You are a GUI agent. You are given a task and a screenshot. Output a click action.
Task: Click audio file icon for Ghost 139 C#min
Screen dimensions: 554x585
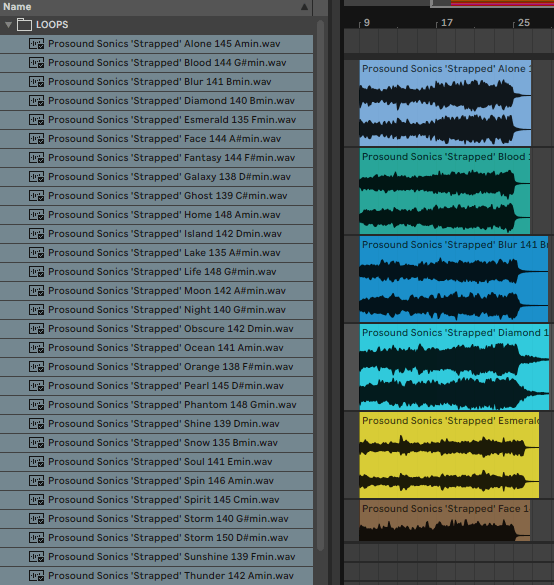click(x=37, y=196)
